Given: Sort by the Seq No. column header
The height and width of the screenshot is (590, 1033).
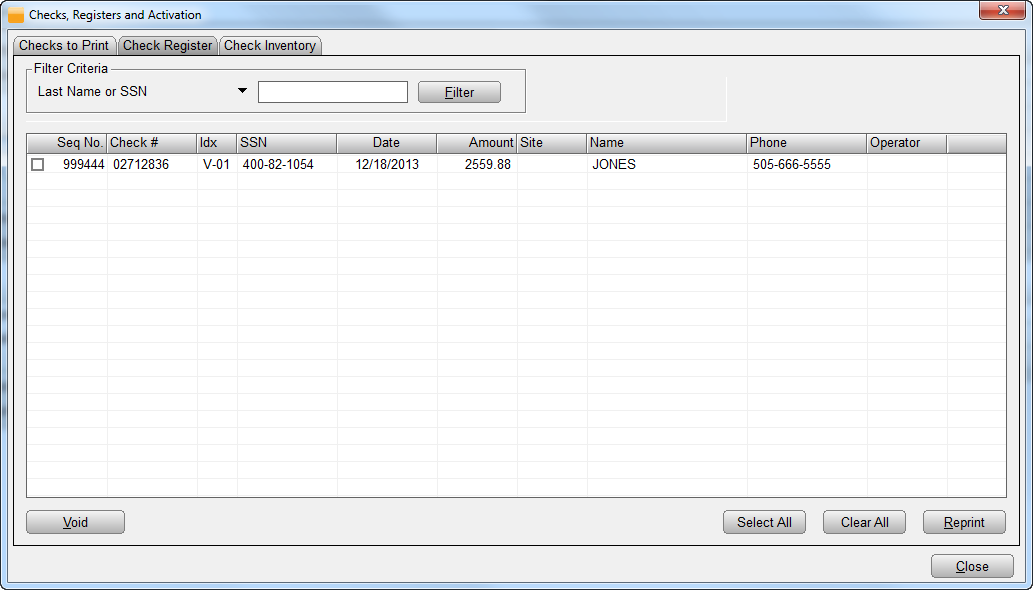Looking at the screenshot, I should coord(79,143).
